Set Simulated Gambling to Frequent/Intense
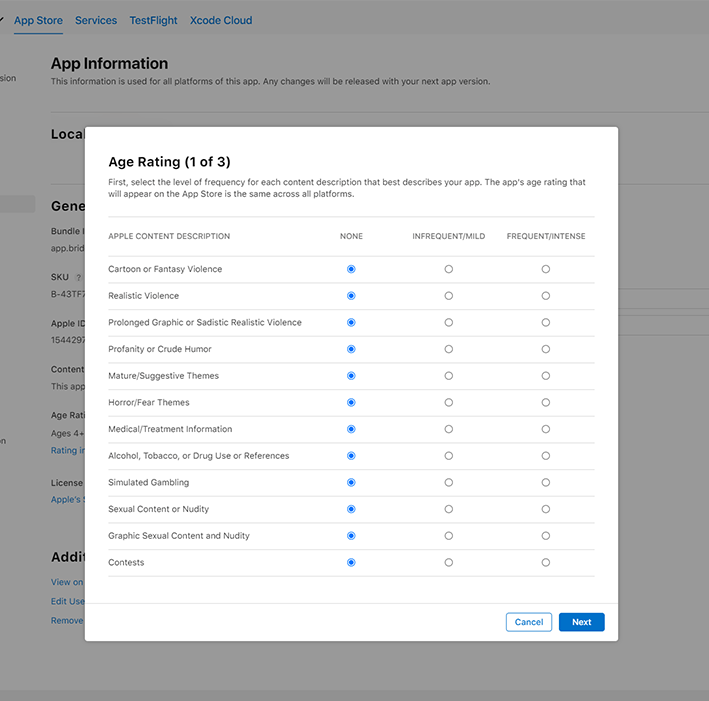This screenshot has width=709, height=701. pyautogui.click(x=546, y=483)
